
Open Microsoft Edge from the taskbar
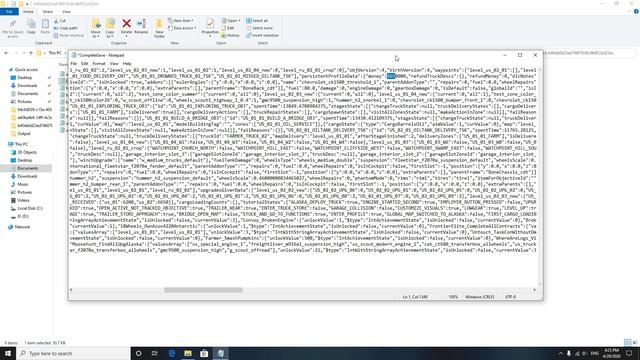coord(171,353)
